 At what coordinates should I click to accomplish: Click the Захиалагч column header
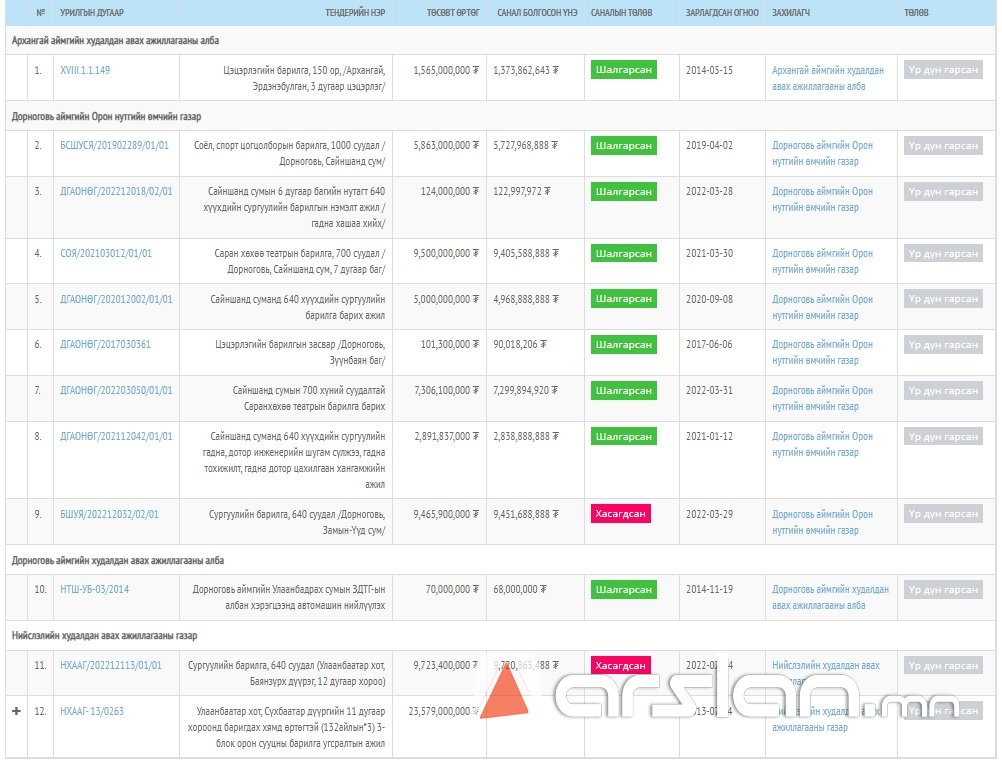coord(791,13)
